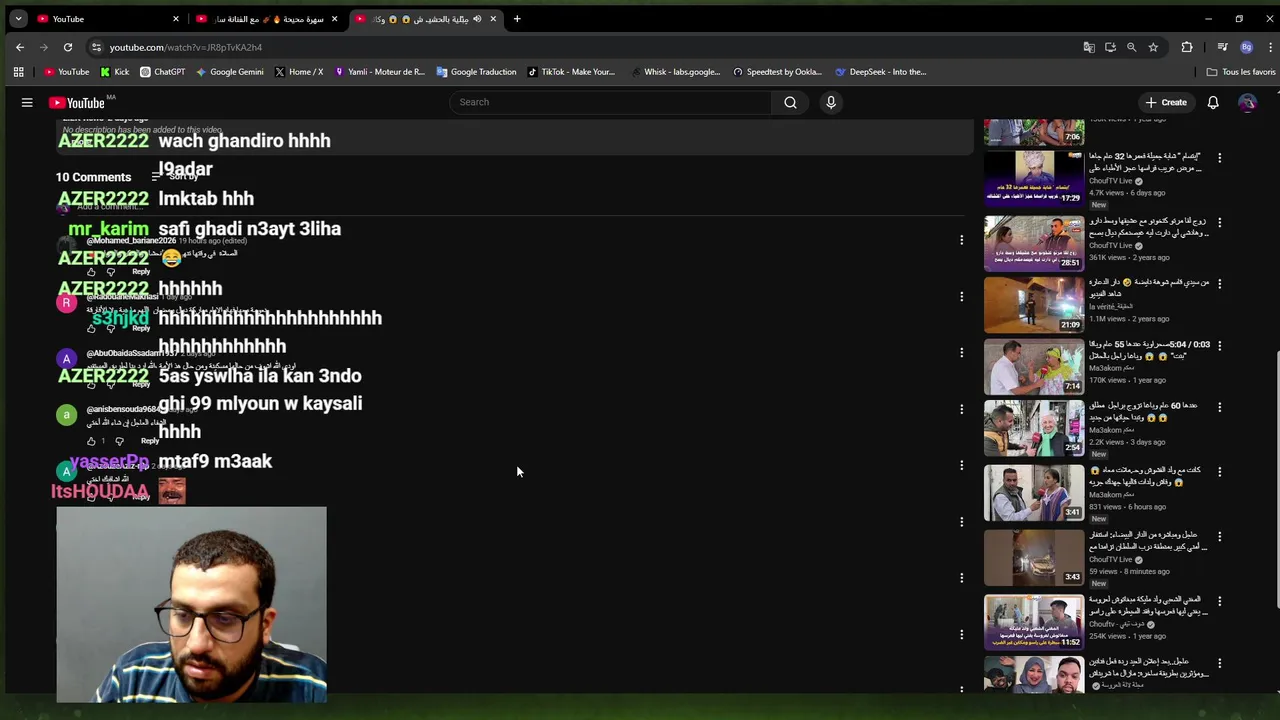The image size is (1280, 720).
Task: Click the YouTube logo to go home
Action: coord(78,102)
